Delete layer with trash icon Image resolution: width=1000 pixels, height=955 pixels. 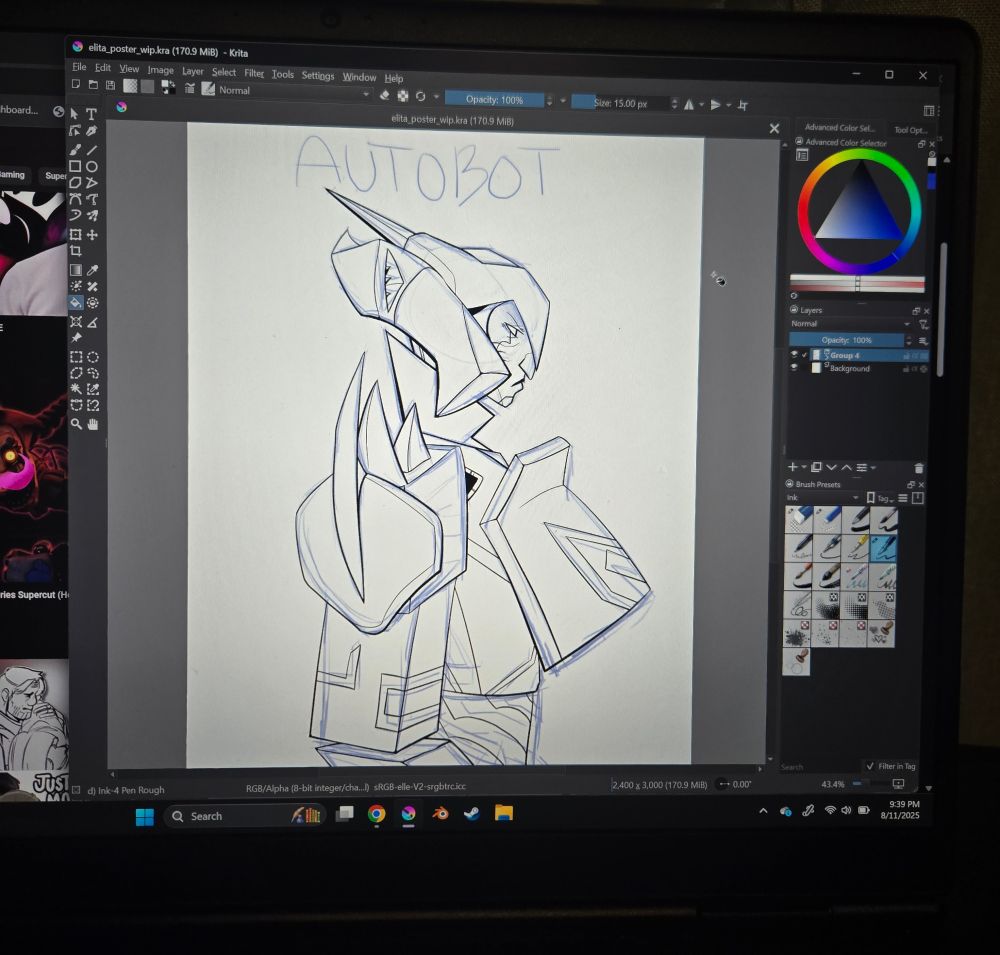pos(918,468)
